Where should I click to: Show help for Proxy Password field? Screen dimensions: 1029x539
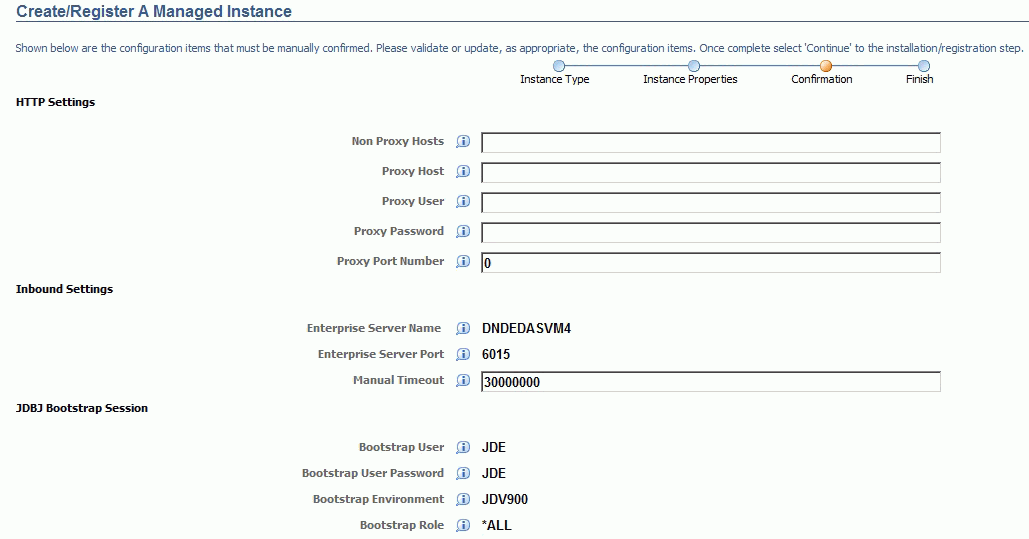pos(463,232)
